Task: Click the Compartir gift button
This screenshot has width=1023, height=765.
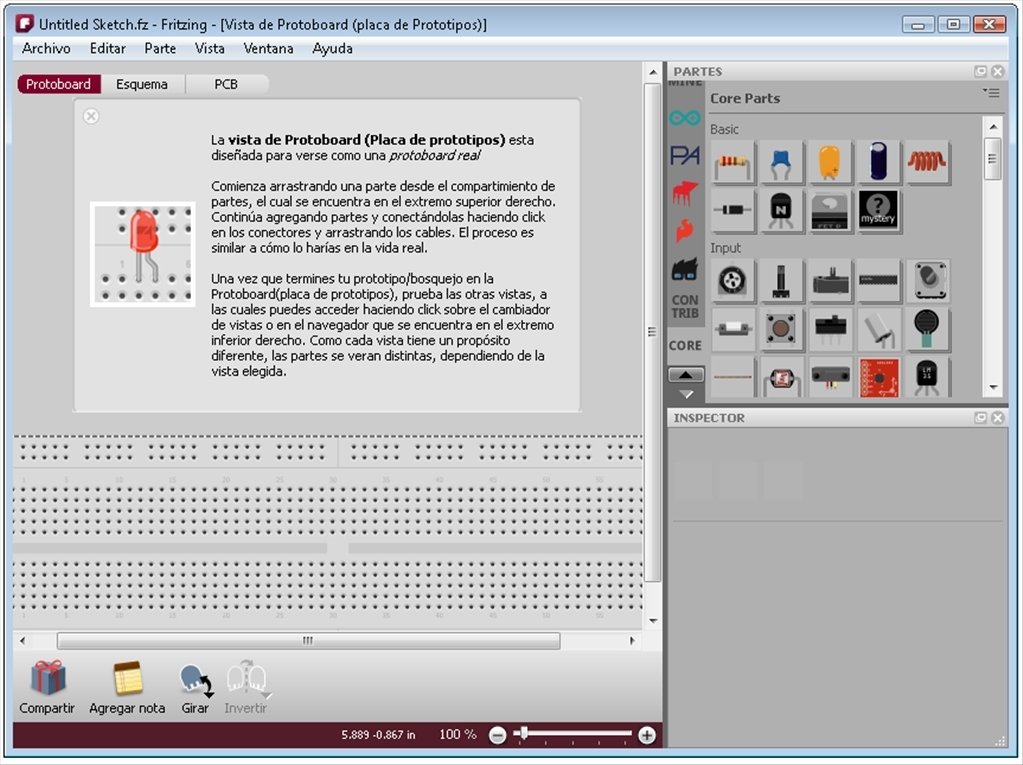Action: [x=47, y=687]
